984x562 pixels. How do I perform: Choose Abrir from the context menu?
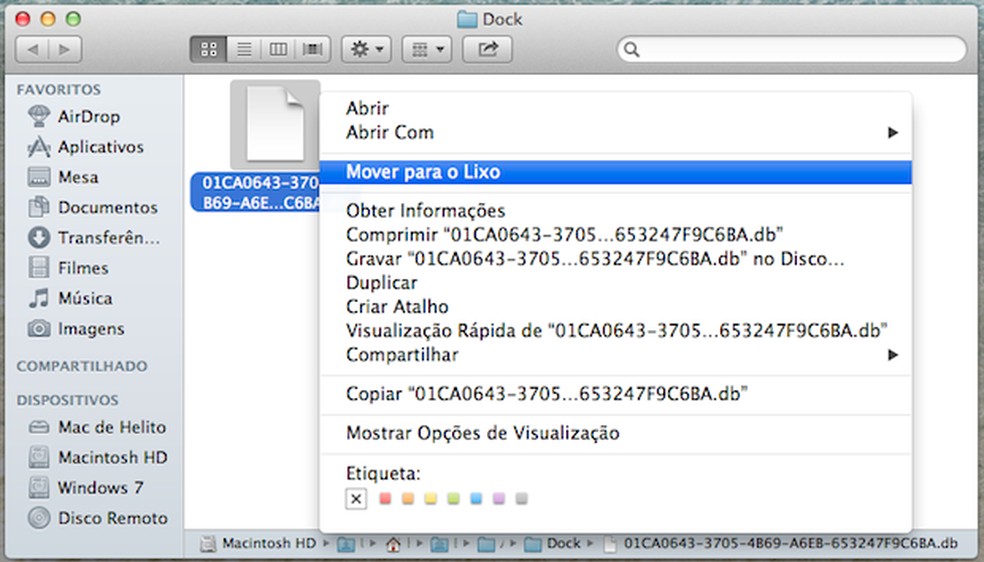616,108
